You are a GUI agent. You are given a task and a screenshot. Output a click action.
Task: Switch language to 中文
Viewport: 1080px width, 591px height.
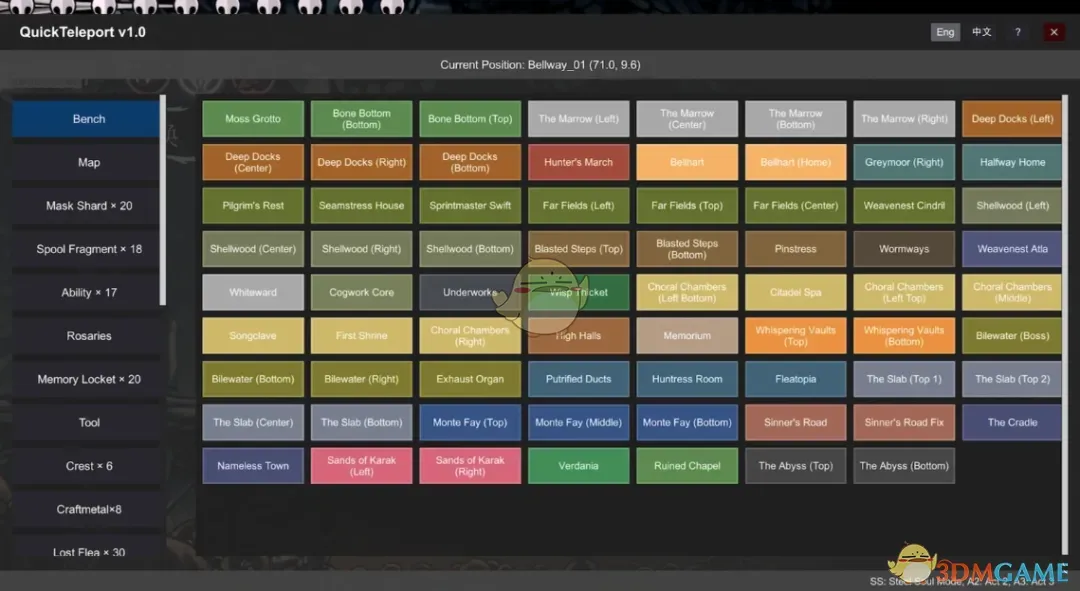(982, 32)
